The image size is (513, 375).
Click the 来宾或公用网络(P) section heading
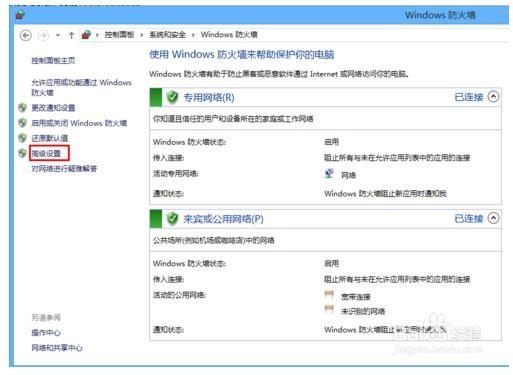[223, 219]
